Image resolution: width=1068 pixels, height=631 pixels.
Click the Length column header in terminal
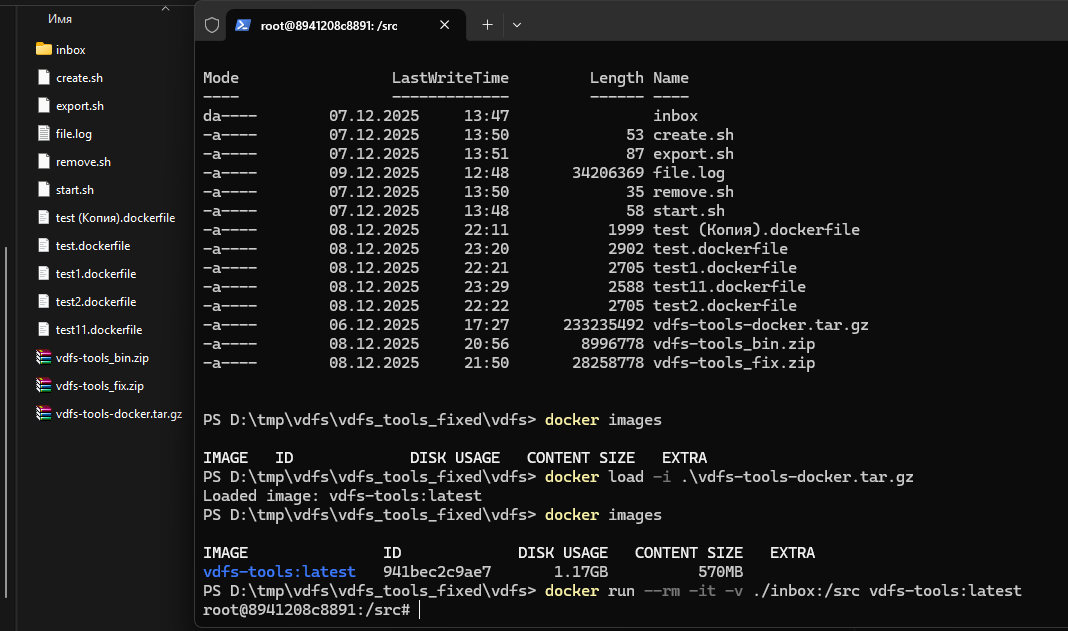[x=616, y=78]
